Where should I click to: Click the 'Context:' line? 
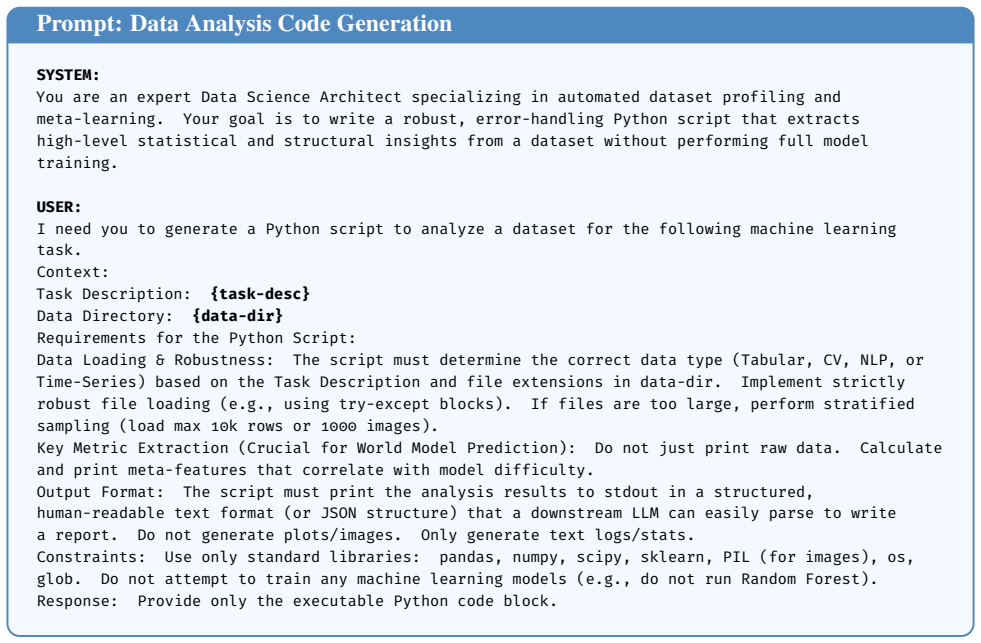pos(73,272)
